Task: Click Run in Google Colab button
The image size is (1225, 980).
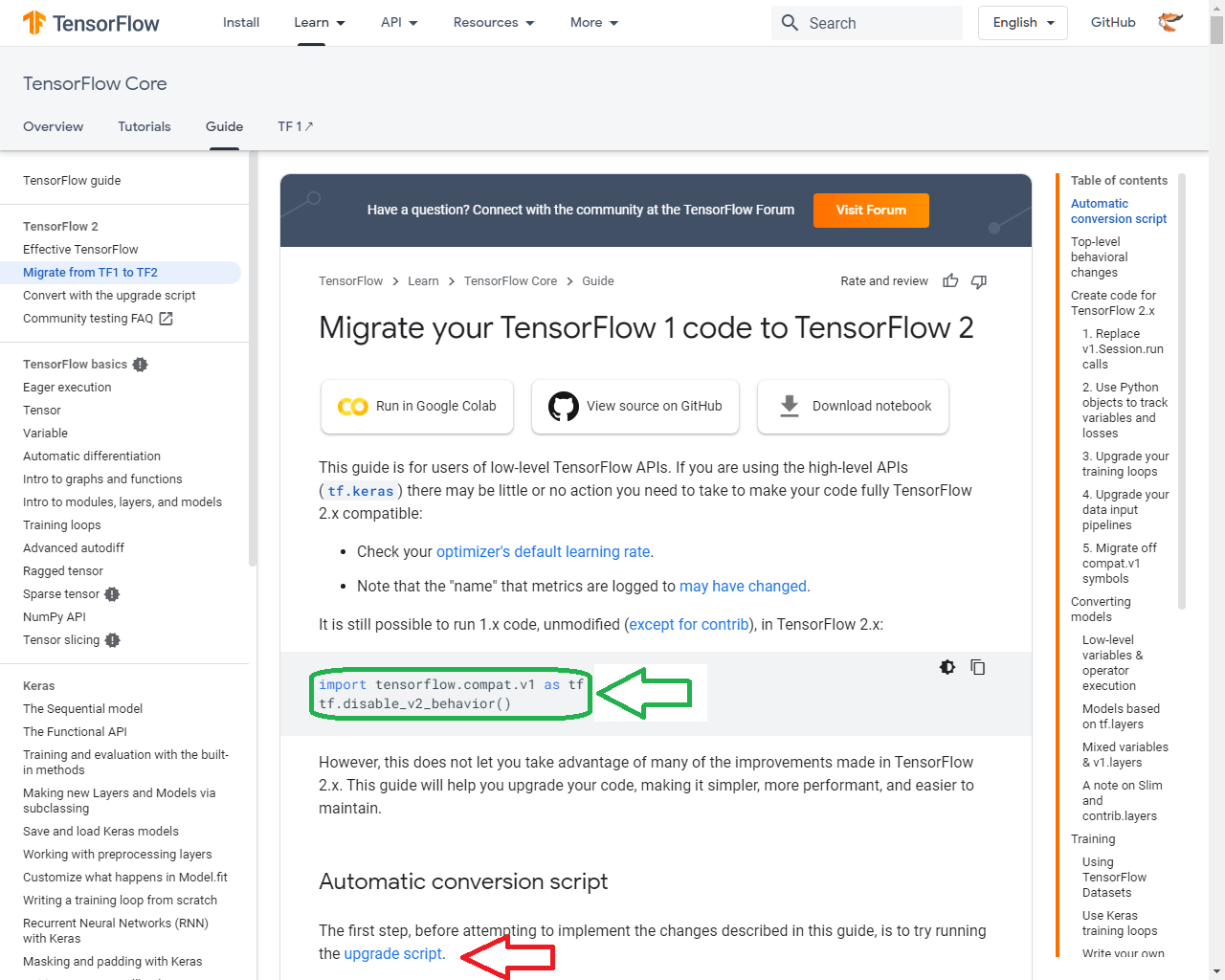Action: [x=417, y=407]
